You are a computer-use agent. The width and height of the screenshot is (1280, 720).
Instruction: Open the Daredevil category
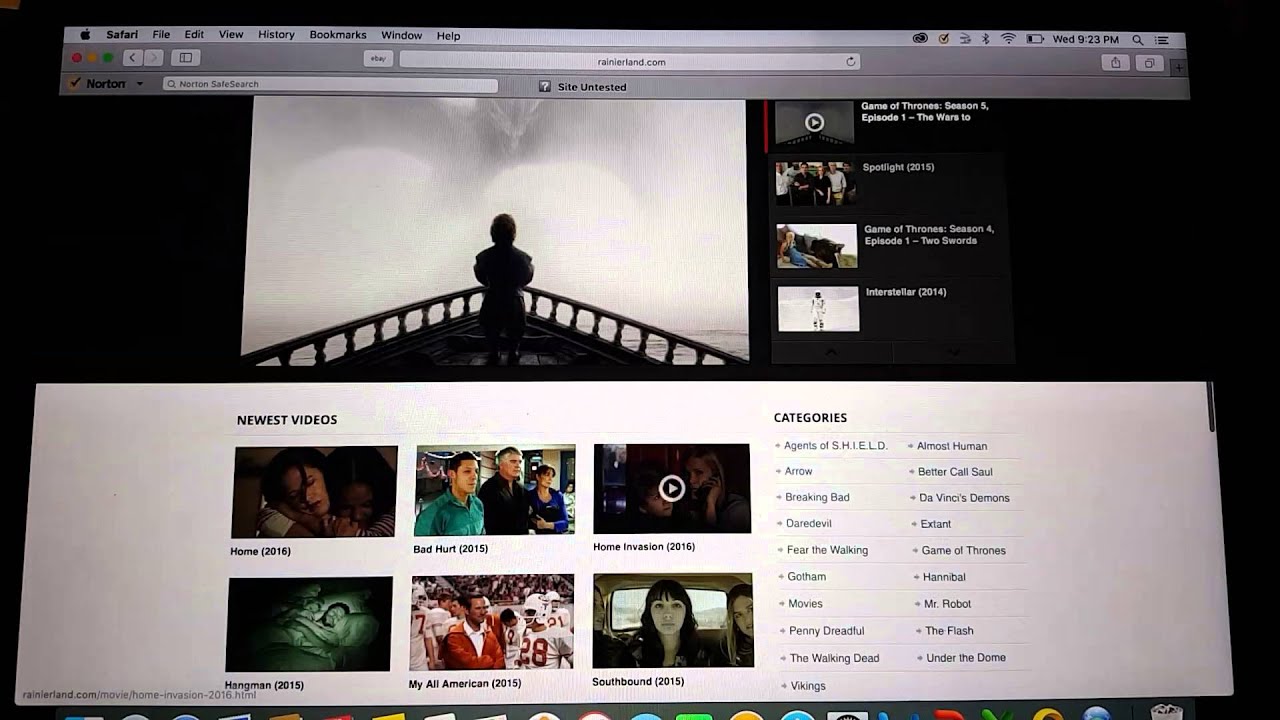tap(809, 523)
